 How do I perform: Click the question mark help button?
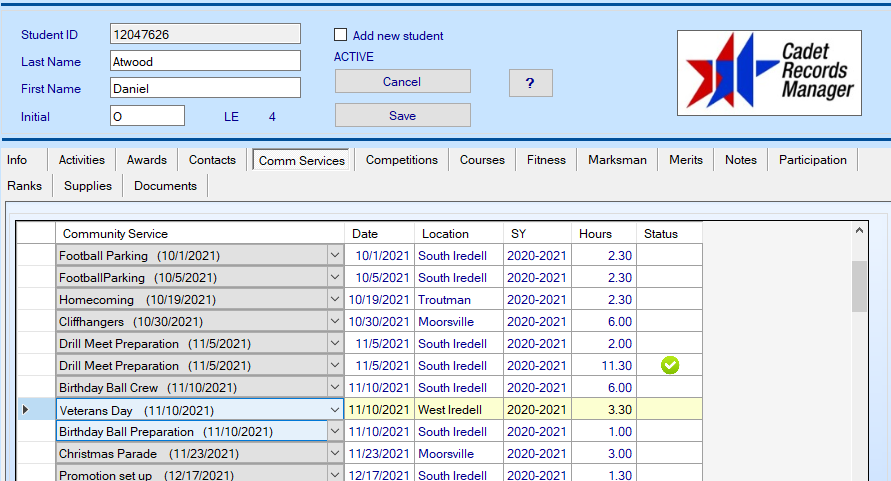[530, 83]
